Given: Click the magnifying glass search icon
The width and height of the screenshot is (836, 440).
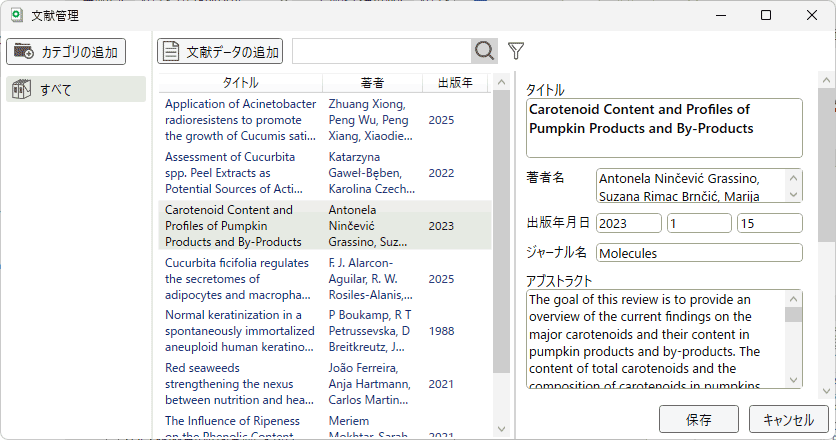Looking at the screenshot, I should (484, 51).
